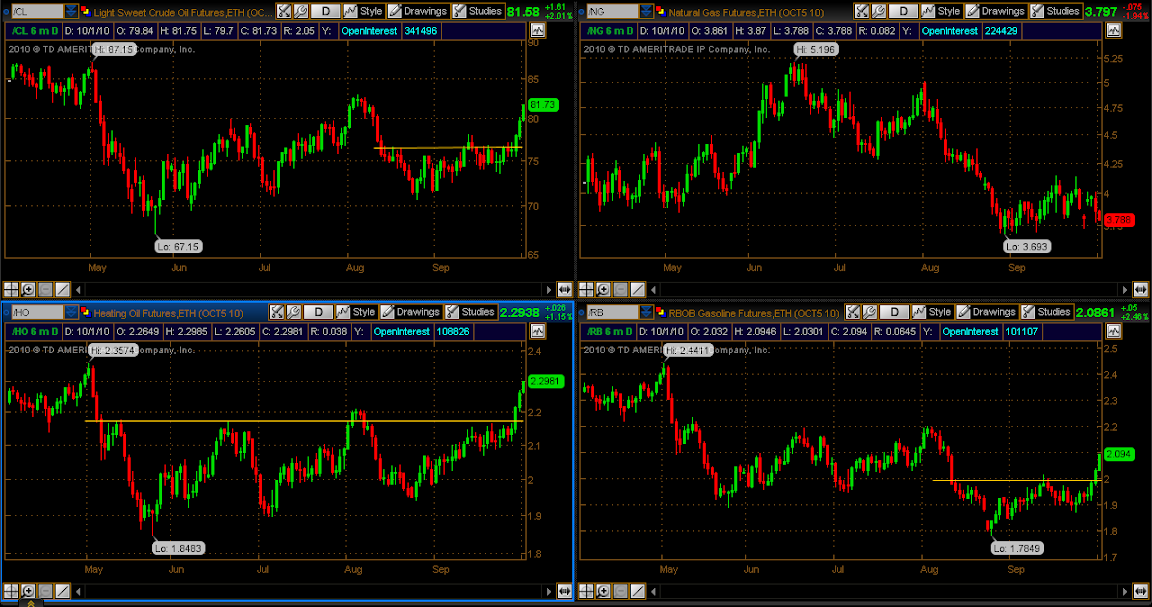Open the wrench settings icon in the /HO chart
1152x607 pixels.
(293, 312)
